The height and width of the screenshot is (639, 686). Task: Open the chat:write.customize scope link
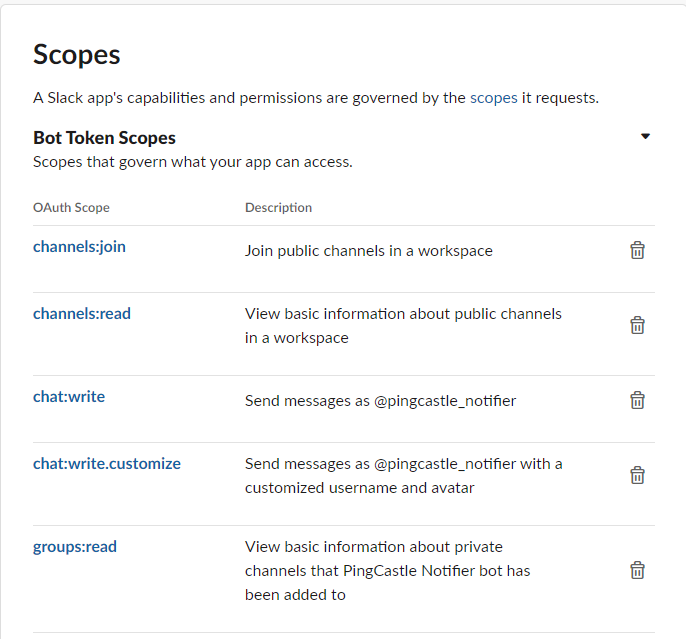[x=107, y=464]
